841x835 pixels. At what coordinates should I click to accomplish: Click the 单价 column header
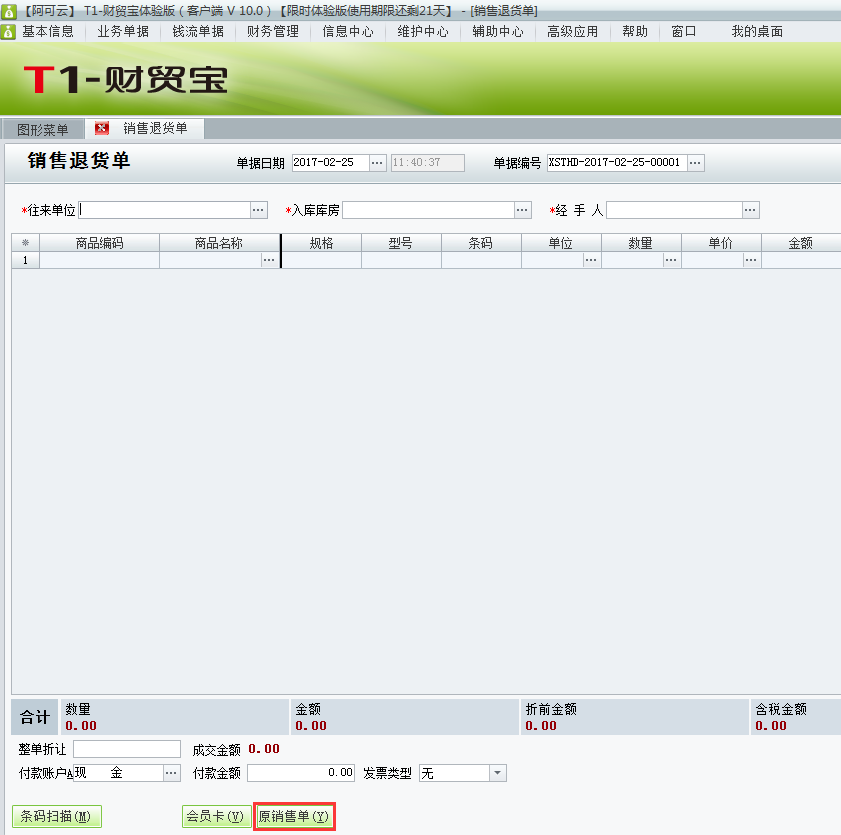coord(721,243)
